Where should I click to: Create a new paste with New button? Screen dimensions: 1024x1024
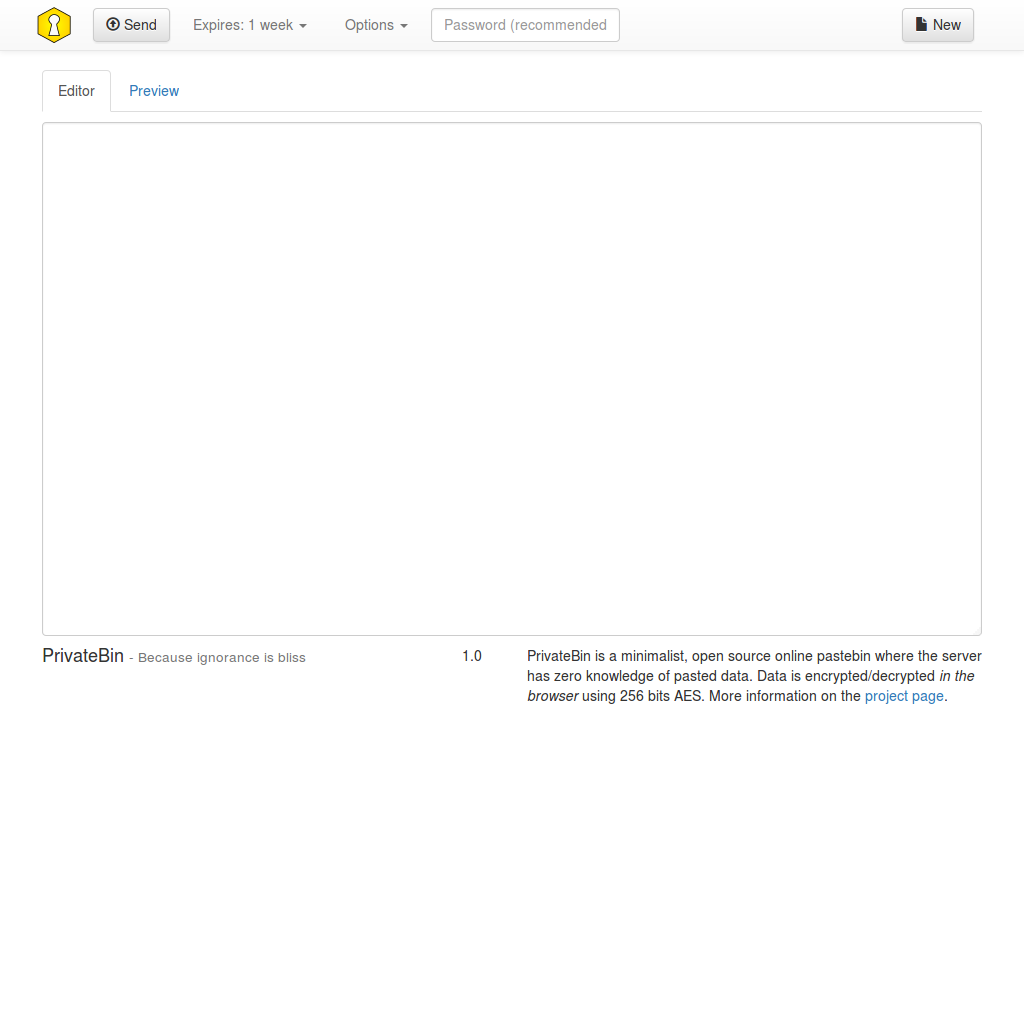(x=937, y=24)
